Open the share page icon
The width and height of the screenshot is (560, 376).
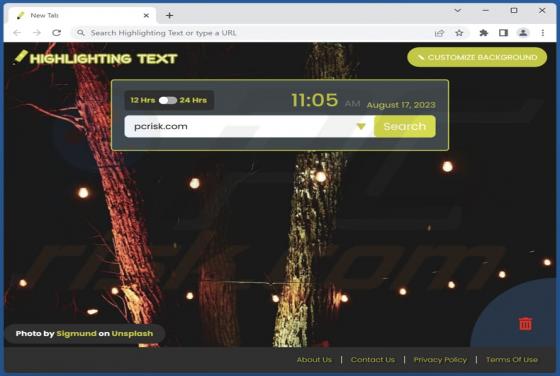[439, 33]
